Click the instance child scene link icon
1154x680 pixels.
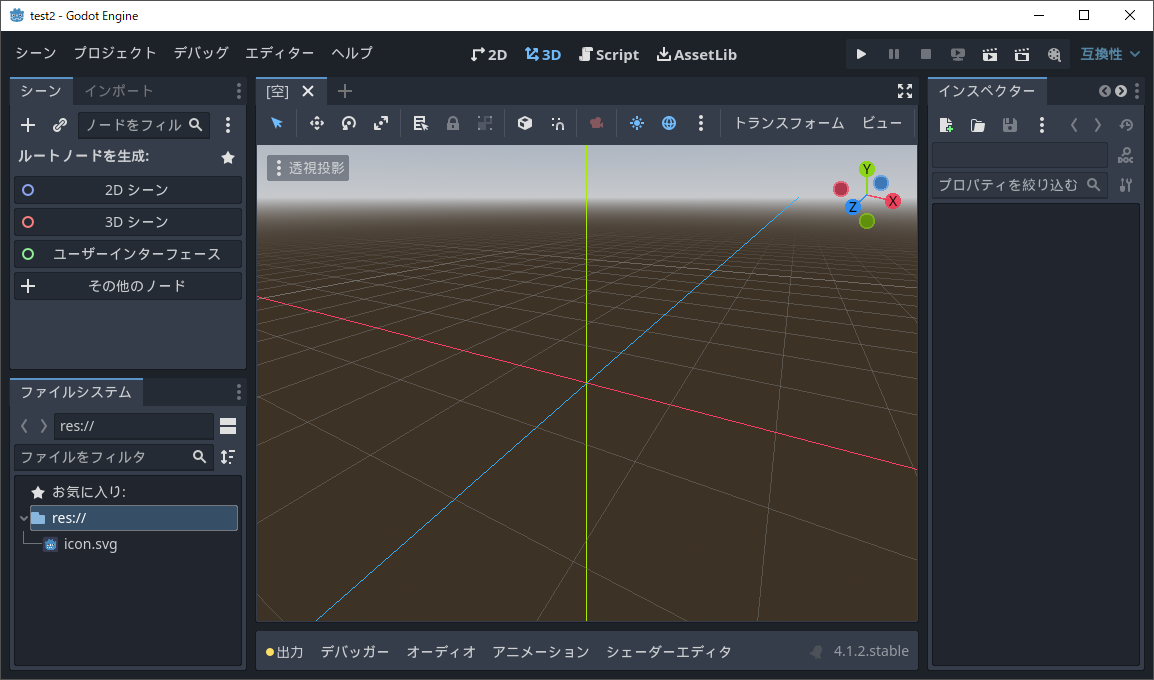(60, 125)
